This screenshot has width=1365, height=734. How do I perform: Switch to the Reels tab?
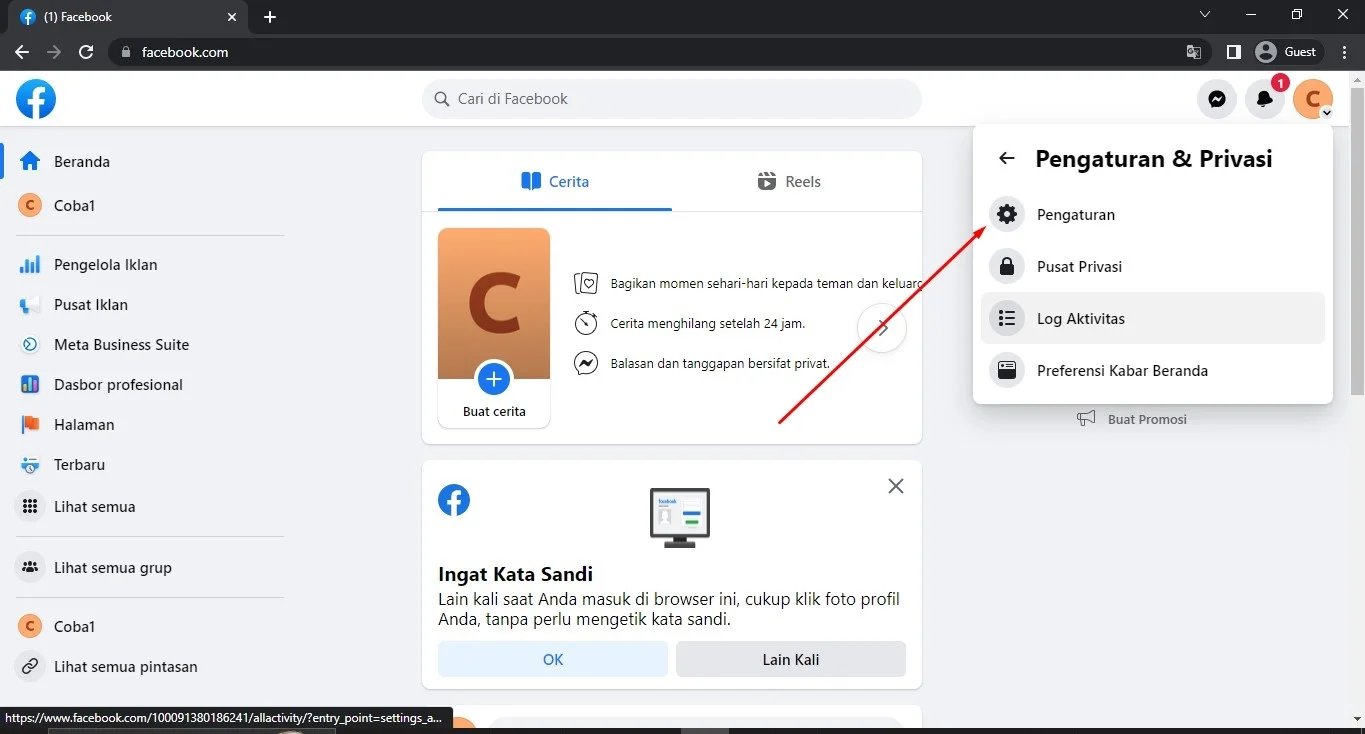pos(789,181)
